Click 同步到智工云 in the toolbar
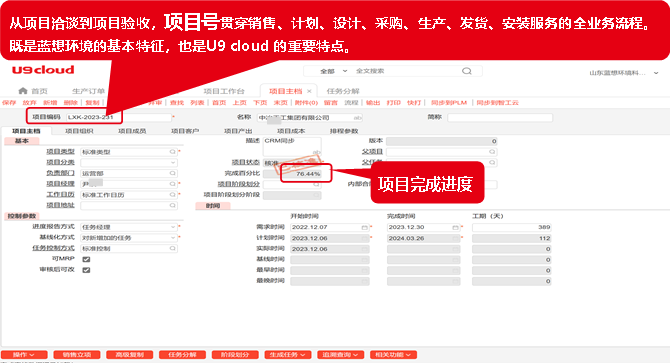 coord(497,103)
